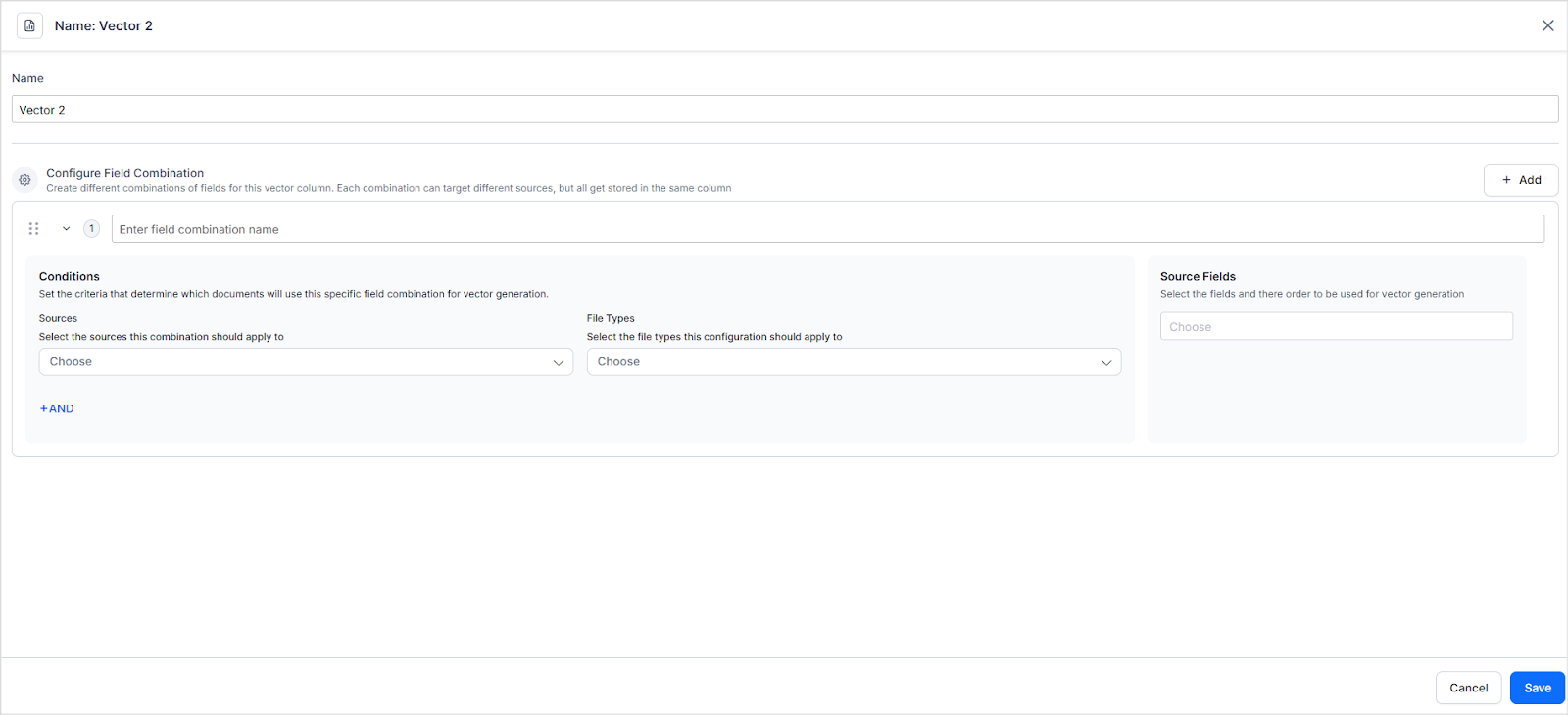
Task: Click the Conditions section heading
Action: click(x=70, y=277)
